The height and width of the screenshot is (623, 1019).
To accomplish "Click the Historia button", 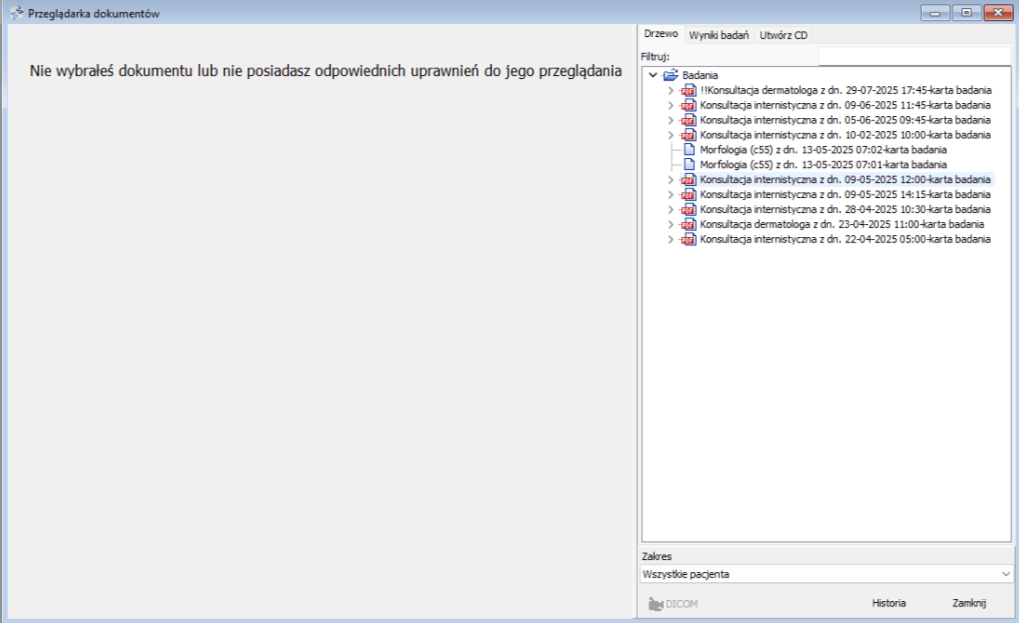I will click(888, 603).
